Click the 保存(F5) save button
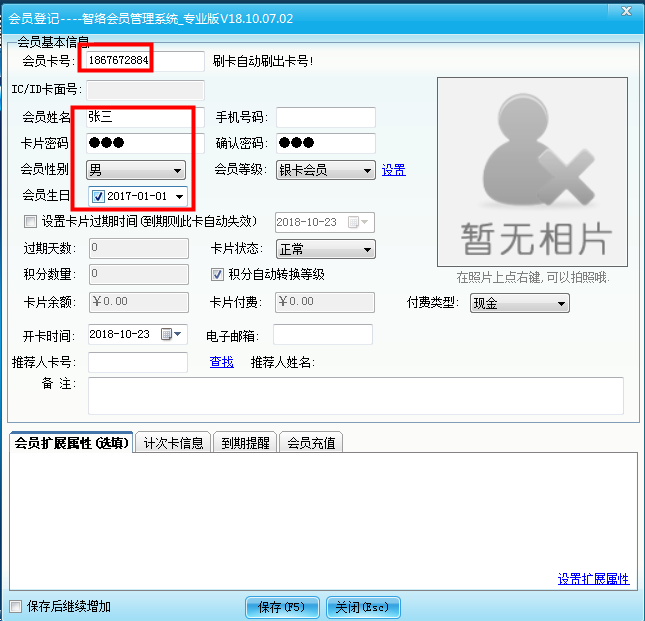The width and height of the screenshot is (645, 621). [x=282, y=606]
